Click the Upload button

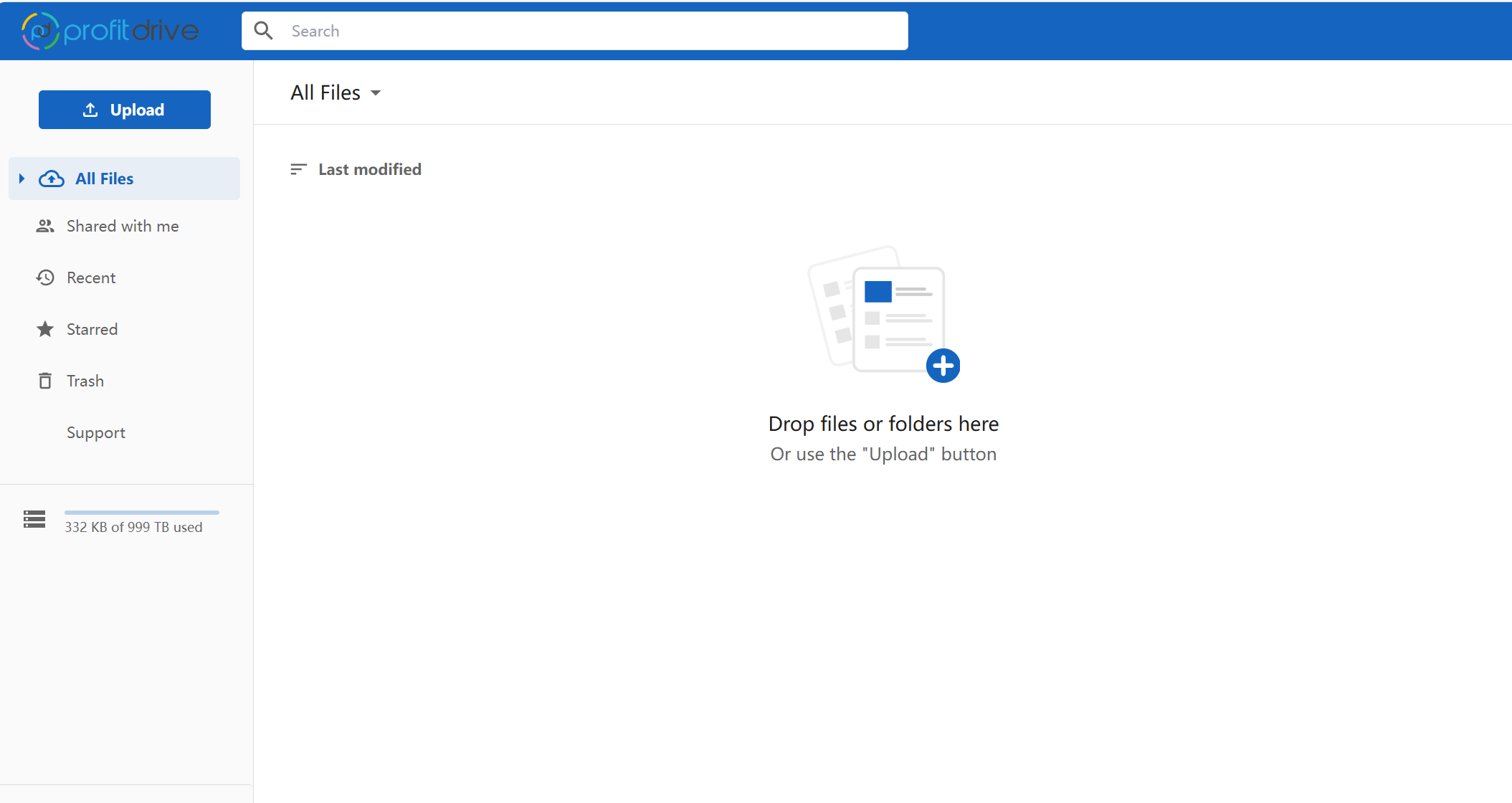[125, 110]
